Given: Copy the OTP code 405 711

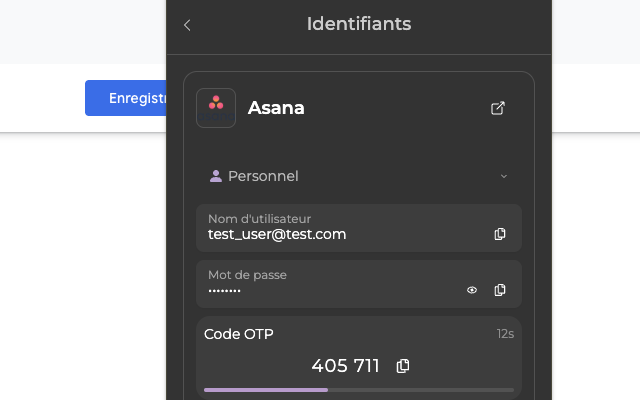Looking at the screenshot, I should [x=403, y=366].
